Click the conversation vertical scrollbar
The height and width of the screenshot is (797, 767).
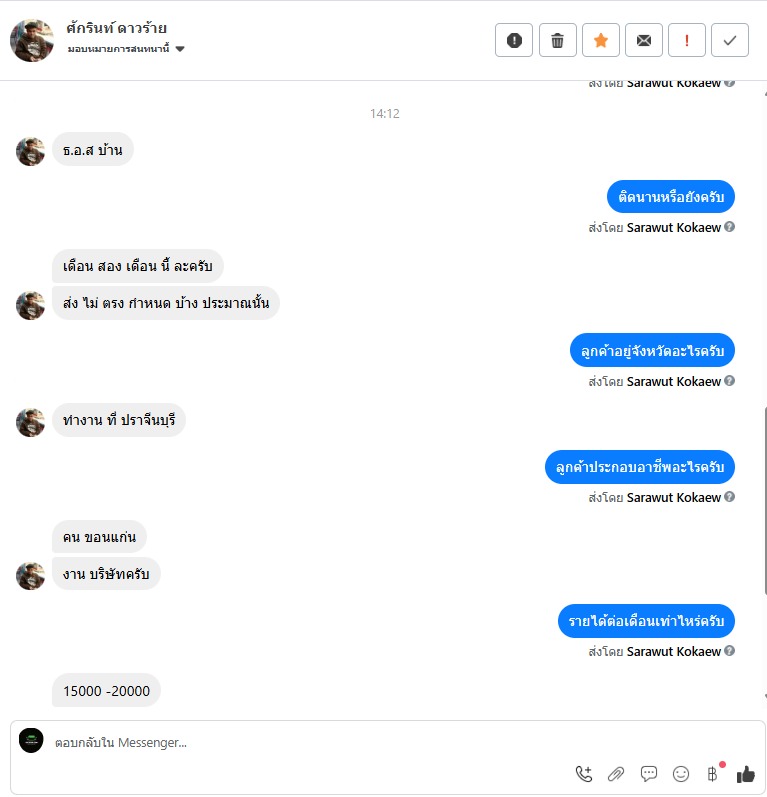pyautogui.click(x=764, y=500)
